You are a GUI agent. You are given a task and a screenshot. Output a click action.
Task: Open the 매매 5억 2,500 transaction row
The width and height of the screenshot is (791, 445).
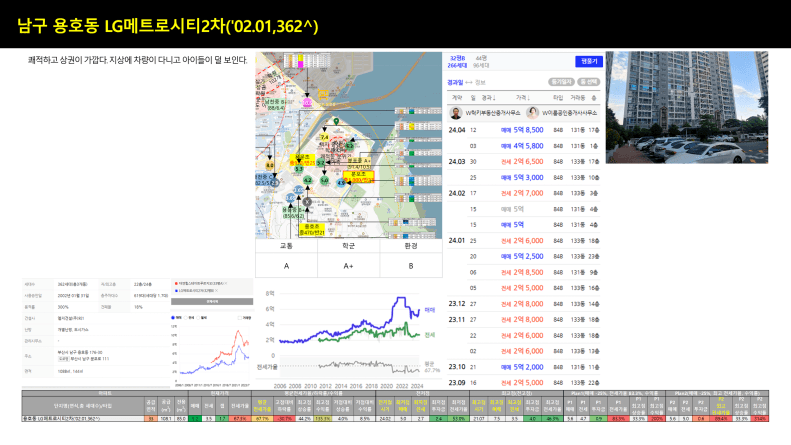[524, 256]
